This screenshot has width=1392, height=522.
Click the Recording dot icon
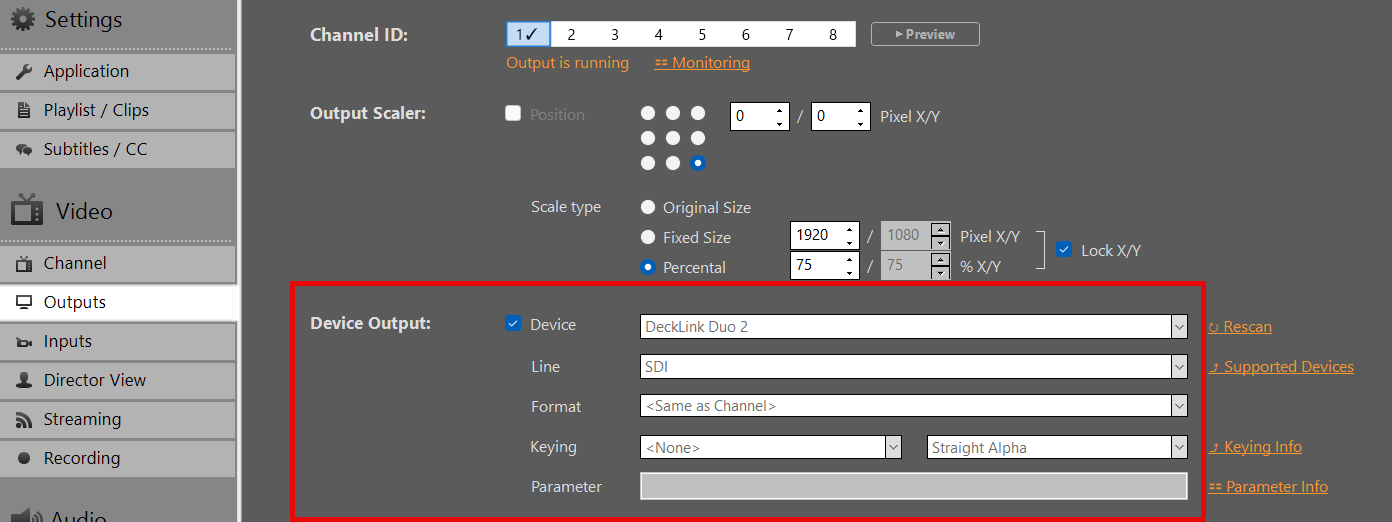click(25, 459)
